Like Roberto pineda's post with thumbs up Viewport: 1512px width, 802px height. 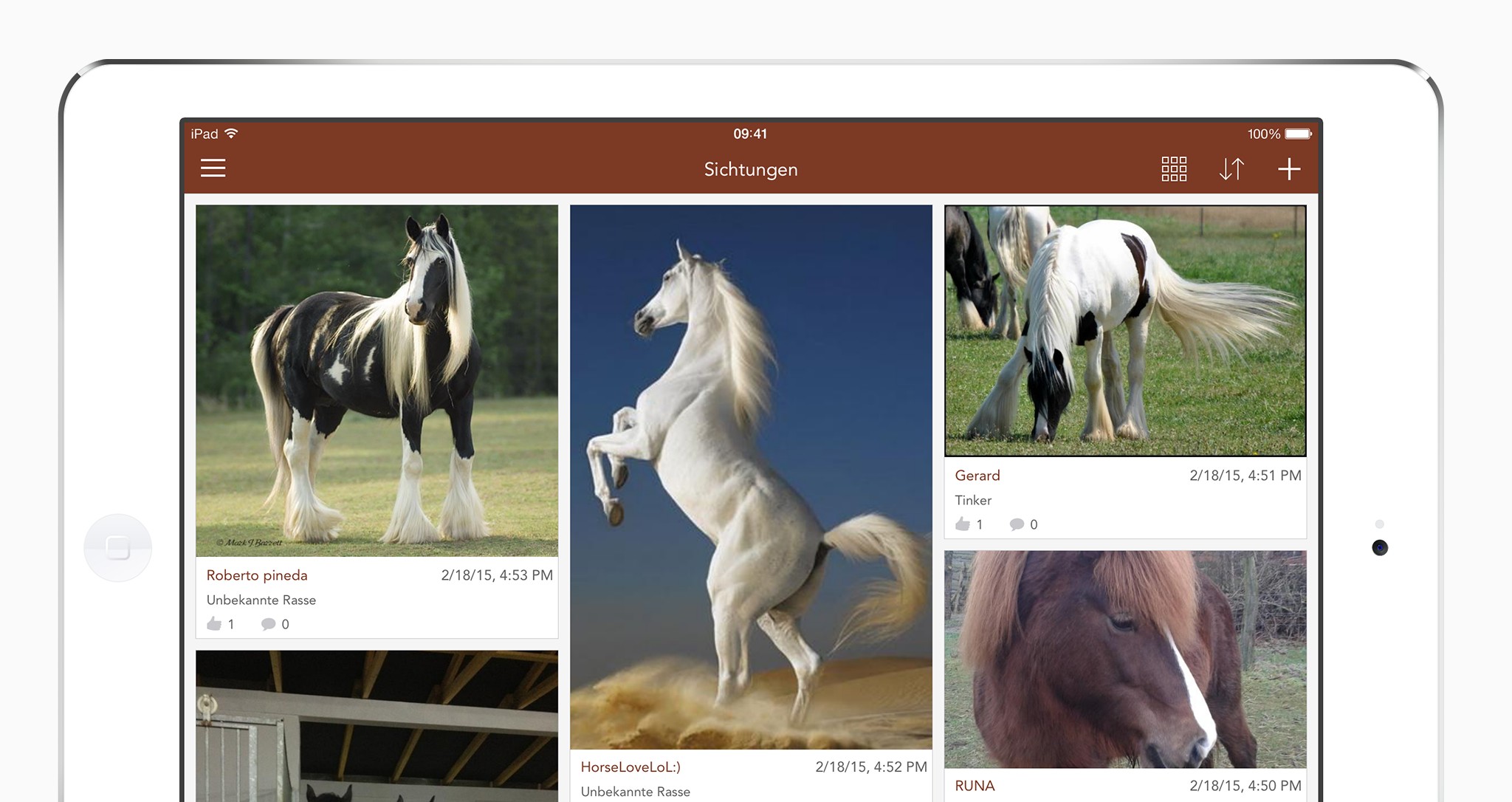[x=215, y=624]
